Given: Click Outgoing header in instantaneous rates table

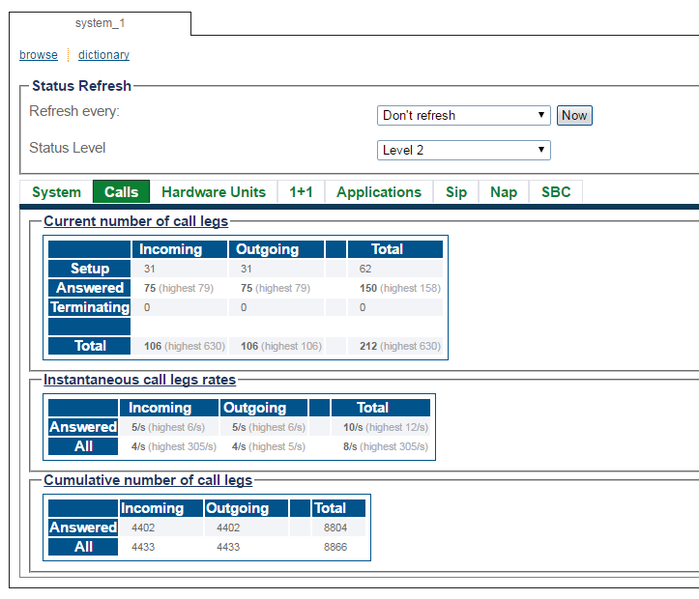Looking at the screenshot, I should (x=254, y=408).
